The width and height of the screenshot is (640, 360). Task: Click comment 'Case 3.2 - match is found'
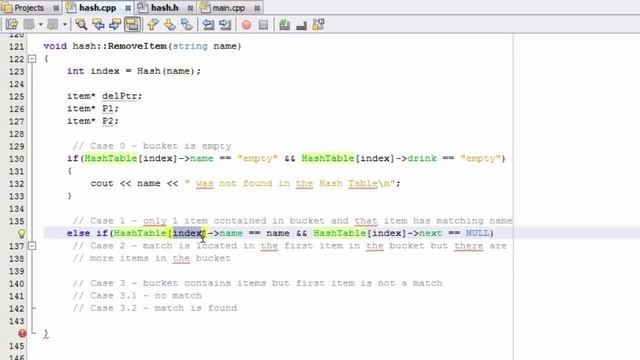(x=164, y=308)
